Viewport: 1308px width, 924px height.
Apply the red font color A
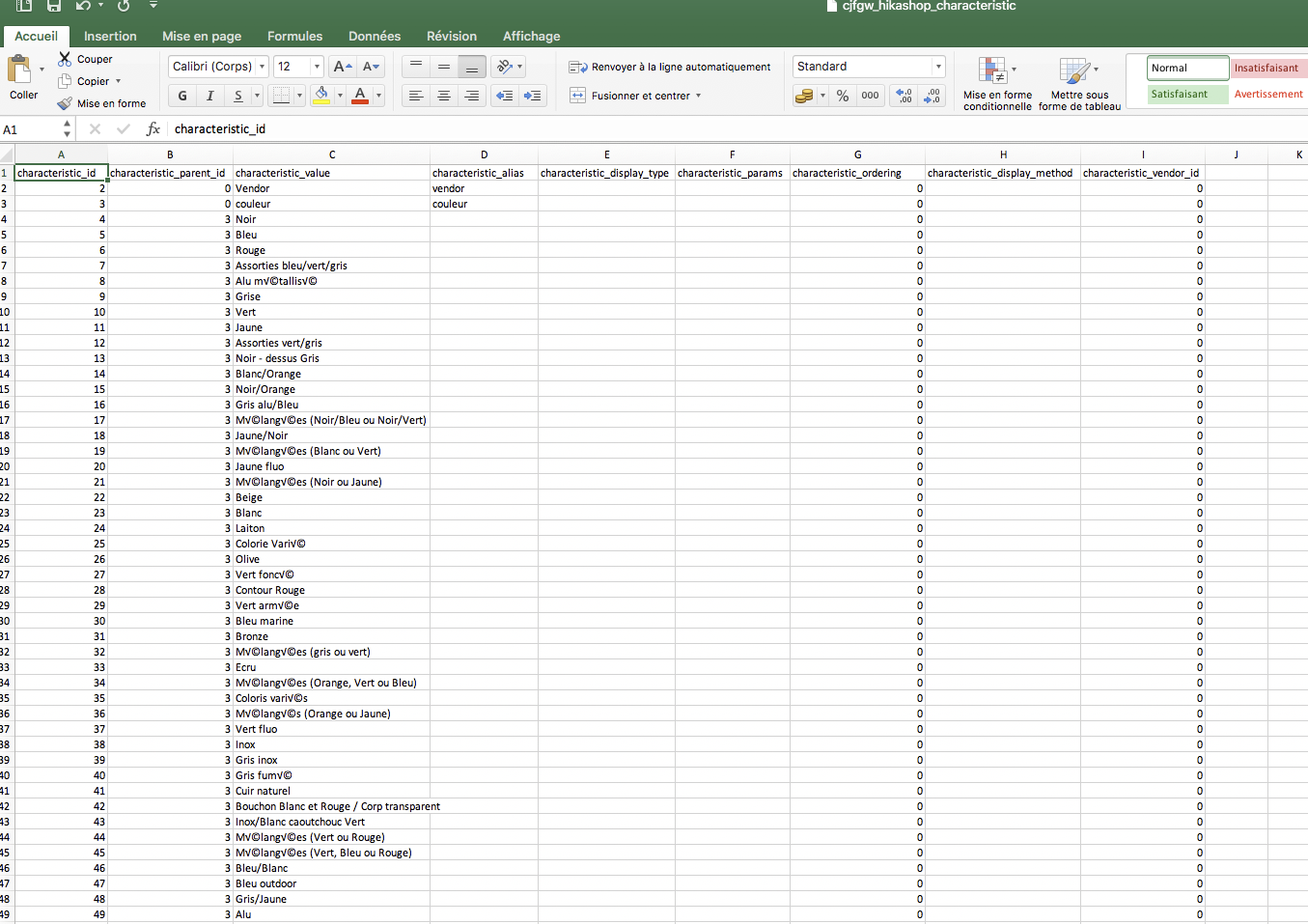(360, 96)
